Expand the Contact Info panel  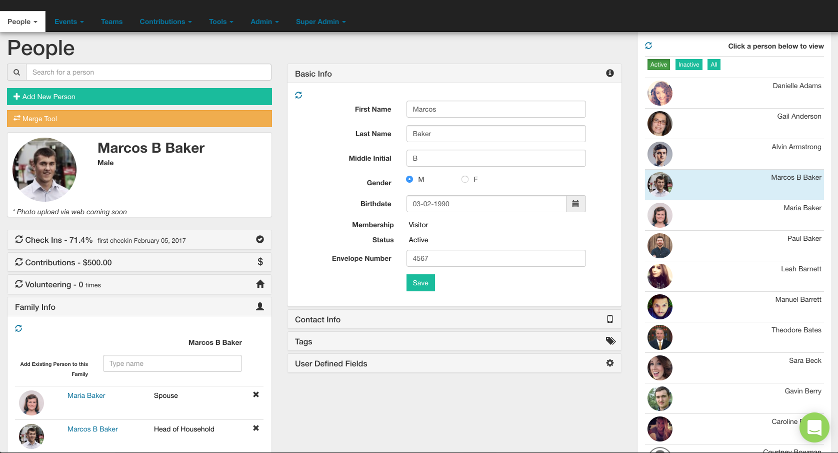(454, 319)
